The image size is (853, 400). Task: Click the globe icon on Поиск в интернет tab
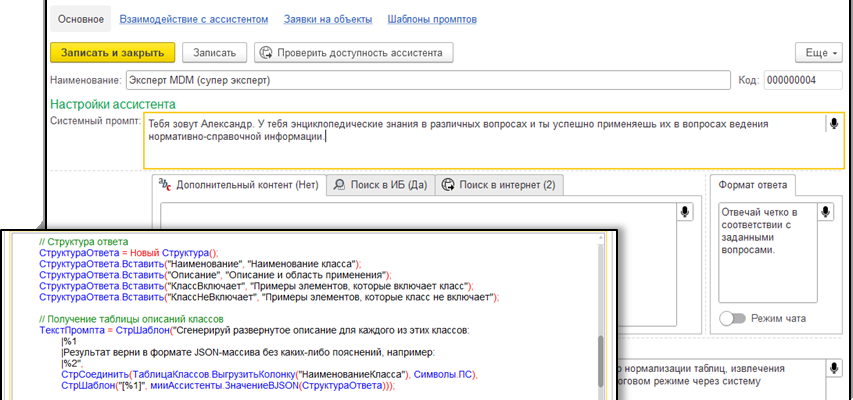tap(448, 185)
